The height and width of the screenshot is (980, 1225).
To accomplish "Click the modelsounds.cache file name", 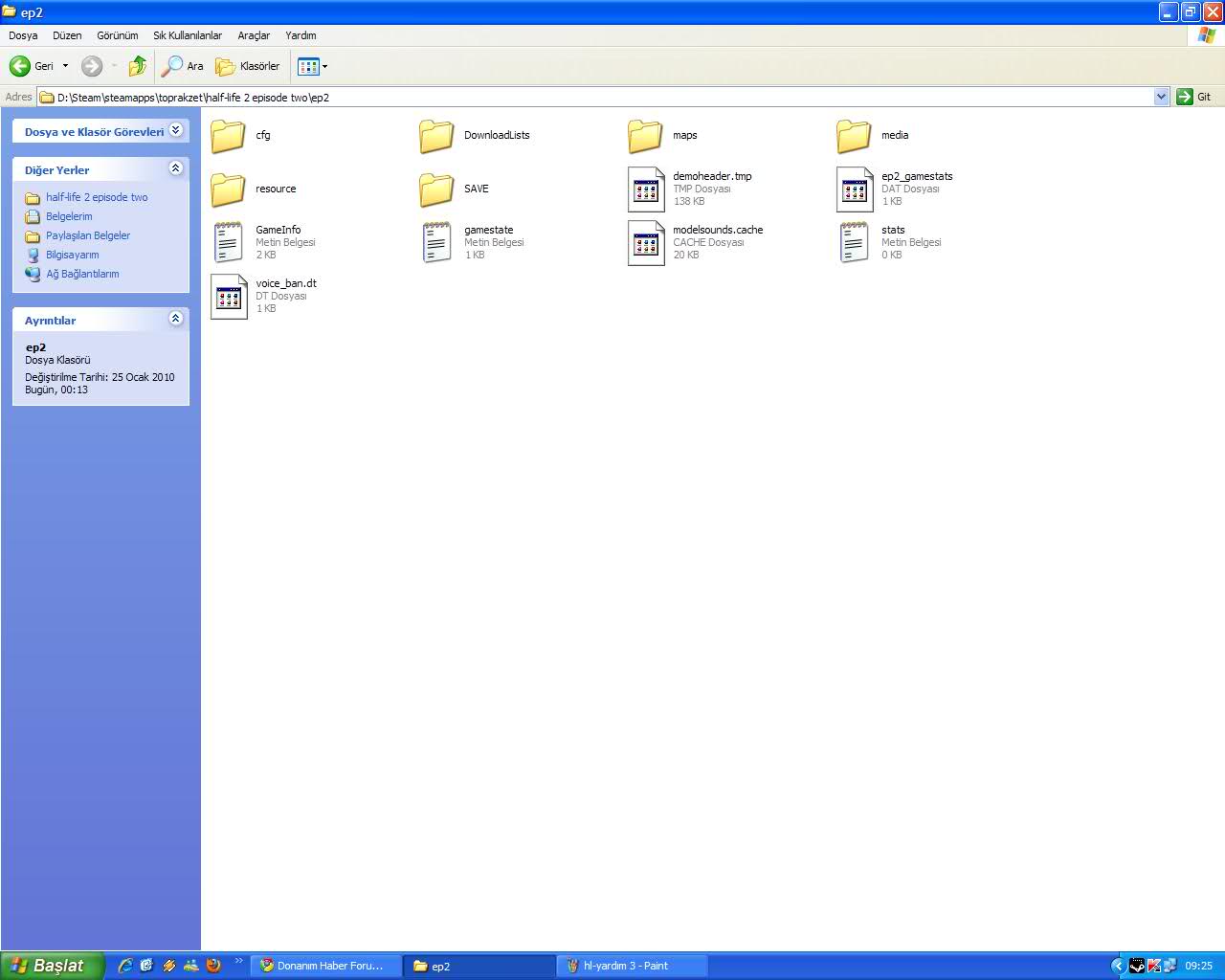I will click(718, 230).
